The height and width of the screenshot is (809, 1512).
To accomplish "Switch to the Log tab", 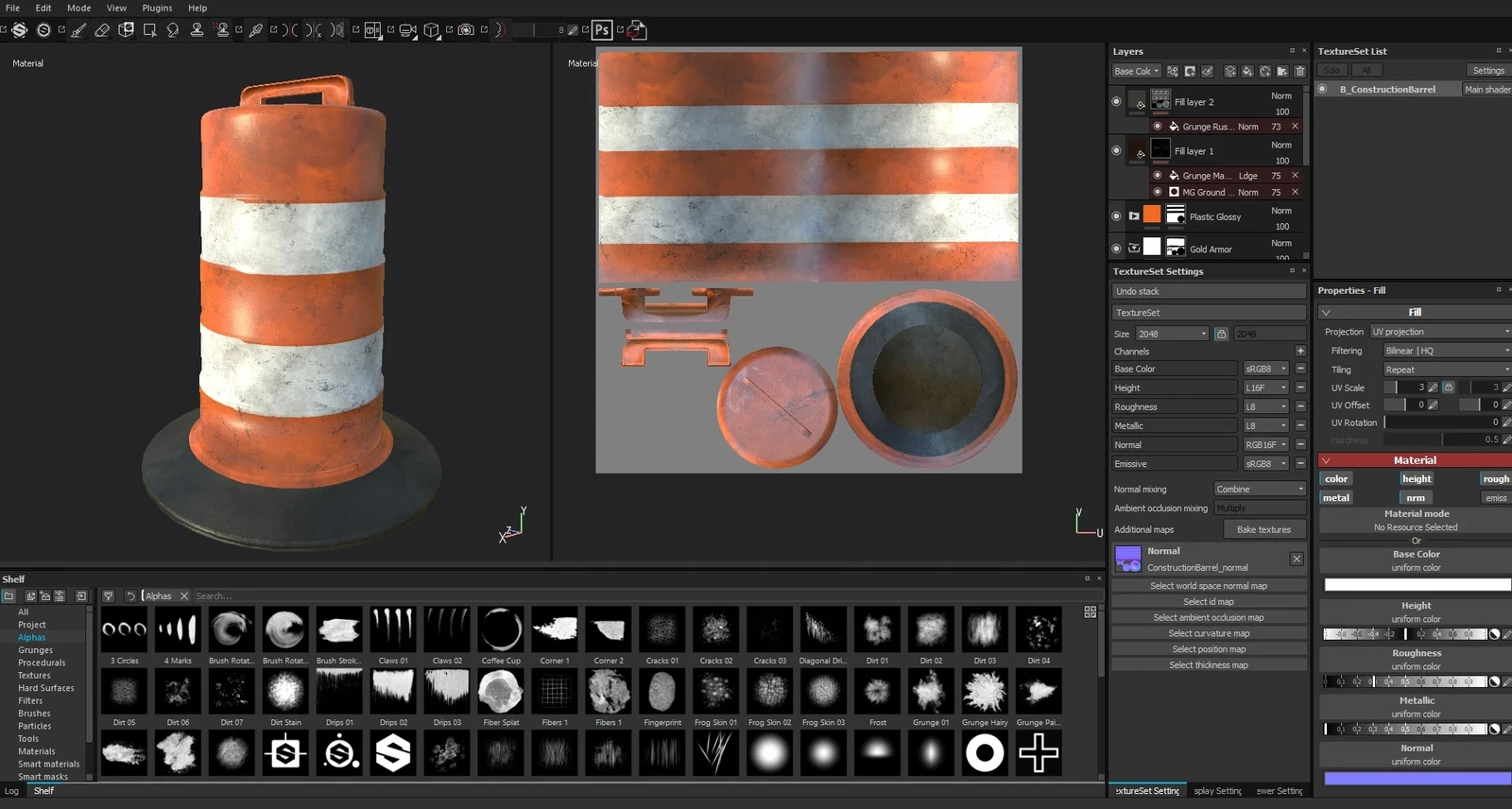I will coord(11,791).
